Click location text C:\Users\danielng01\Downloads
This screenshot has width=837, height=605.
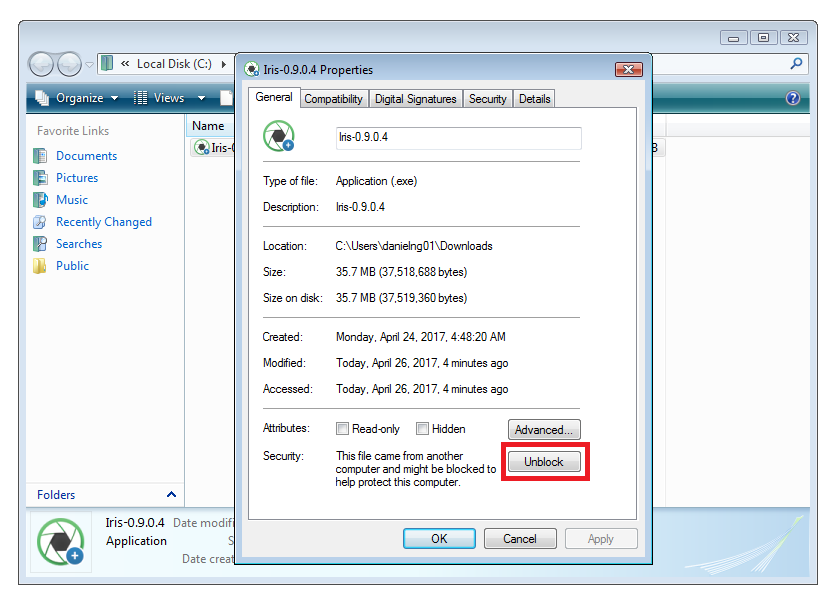point(414,246)
